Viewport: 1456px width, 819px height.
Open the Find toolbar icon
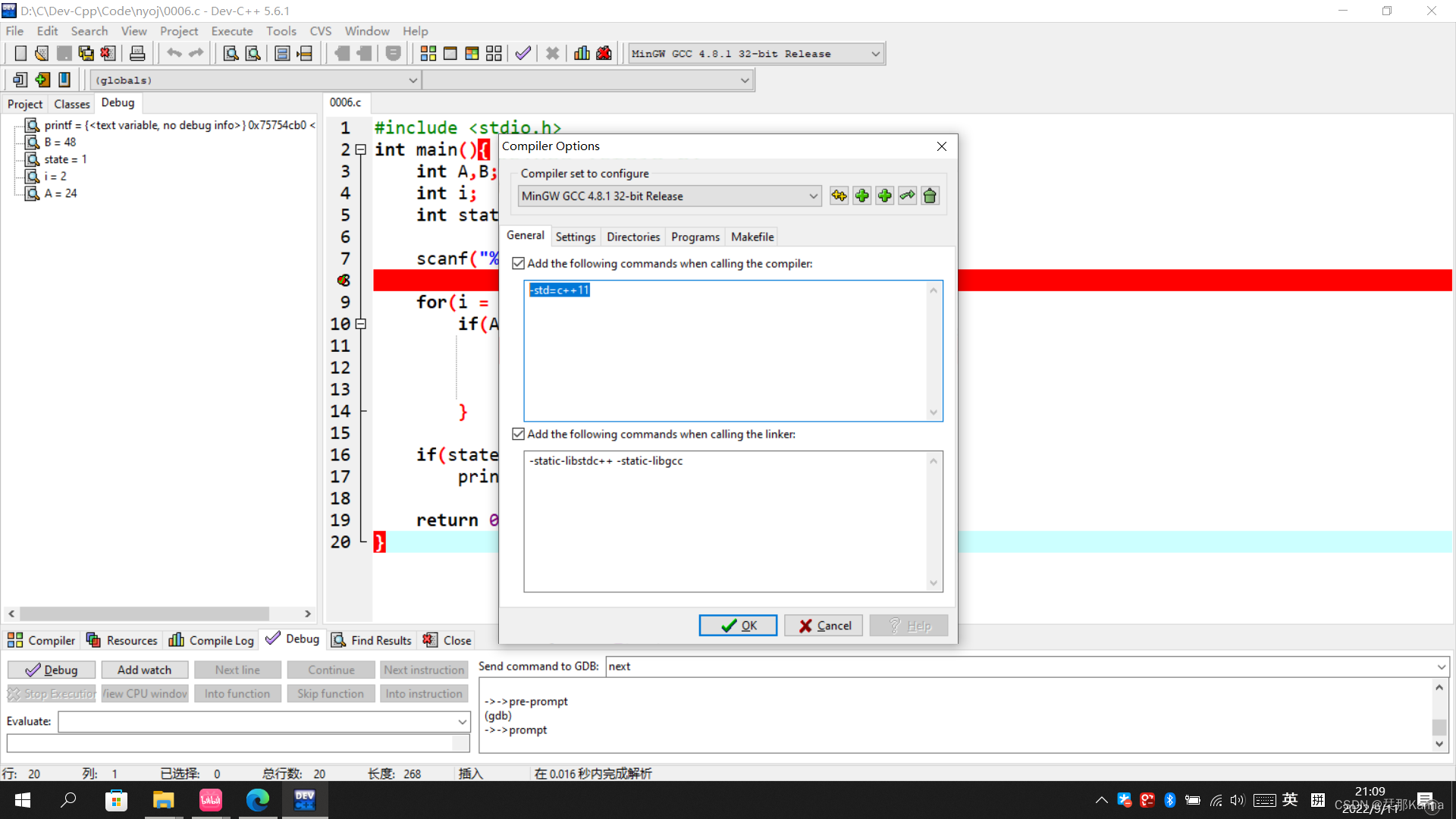pyautogui.click(x=231, y=53)
